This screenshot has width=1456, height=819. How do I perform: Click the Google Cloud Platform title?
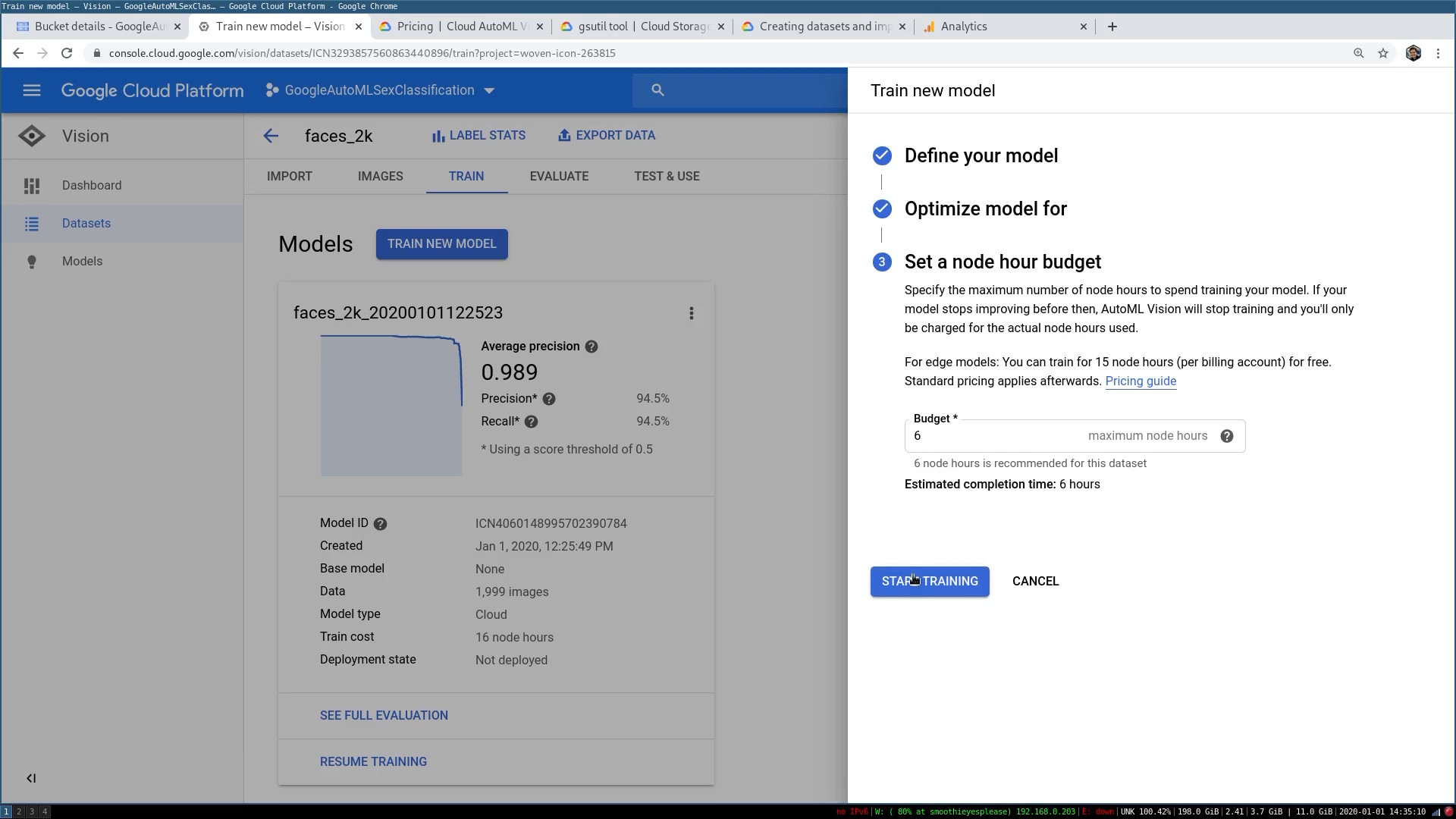(x=152, y=90)
